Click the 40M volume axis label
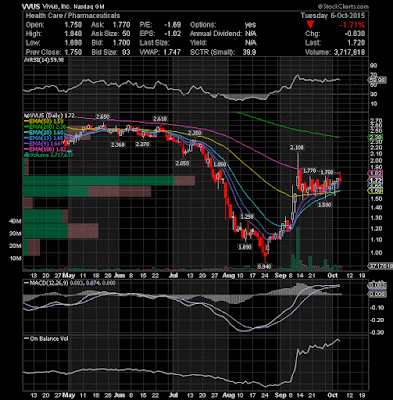 point(16,221)
